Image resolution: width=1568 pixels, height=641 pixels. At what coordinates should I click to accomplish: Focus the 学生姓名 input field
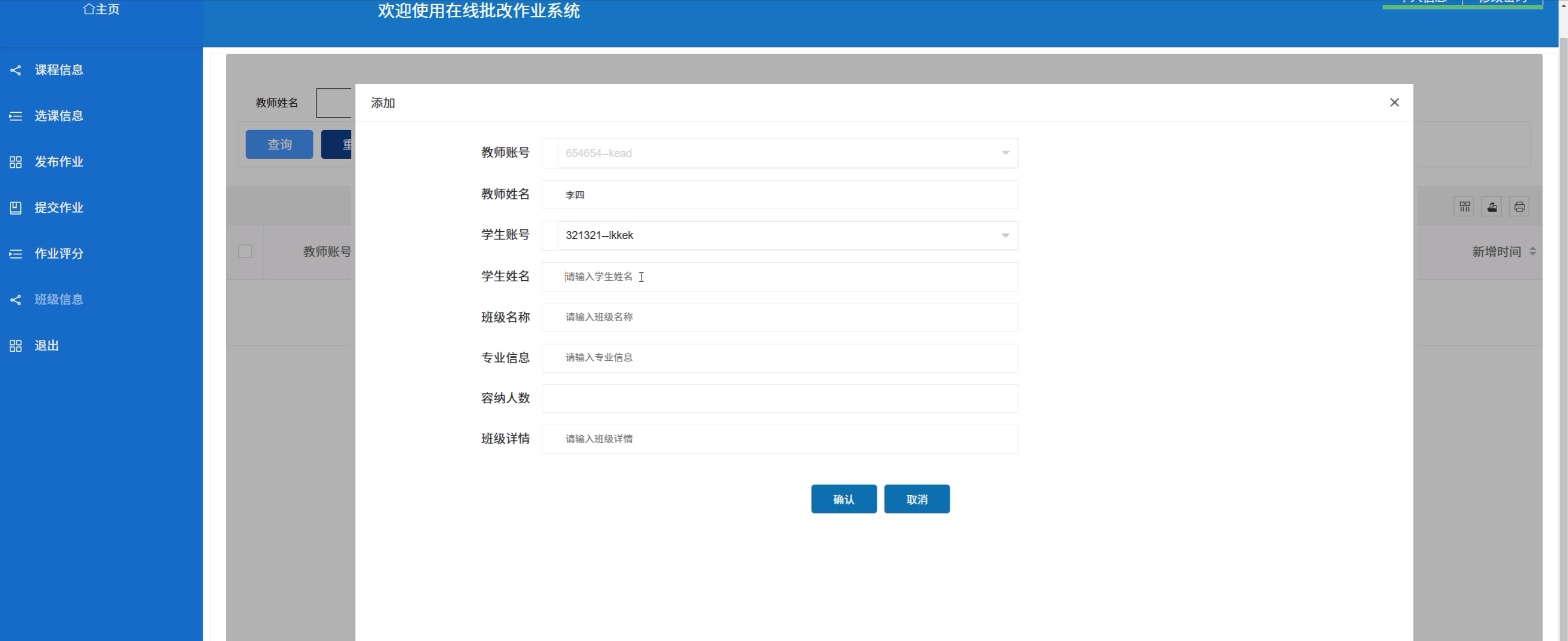(x=779, y=277)
